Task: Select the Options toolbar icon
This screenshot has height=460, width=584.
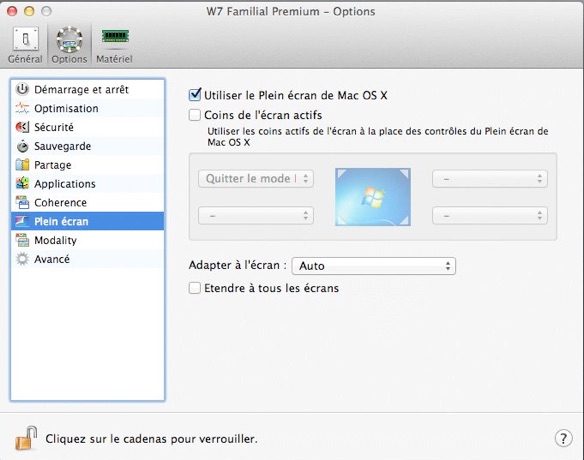Action: (x=69, y=44)
